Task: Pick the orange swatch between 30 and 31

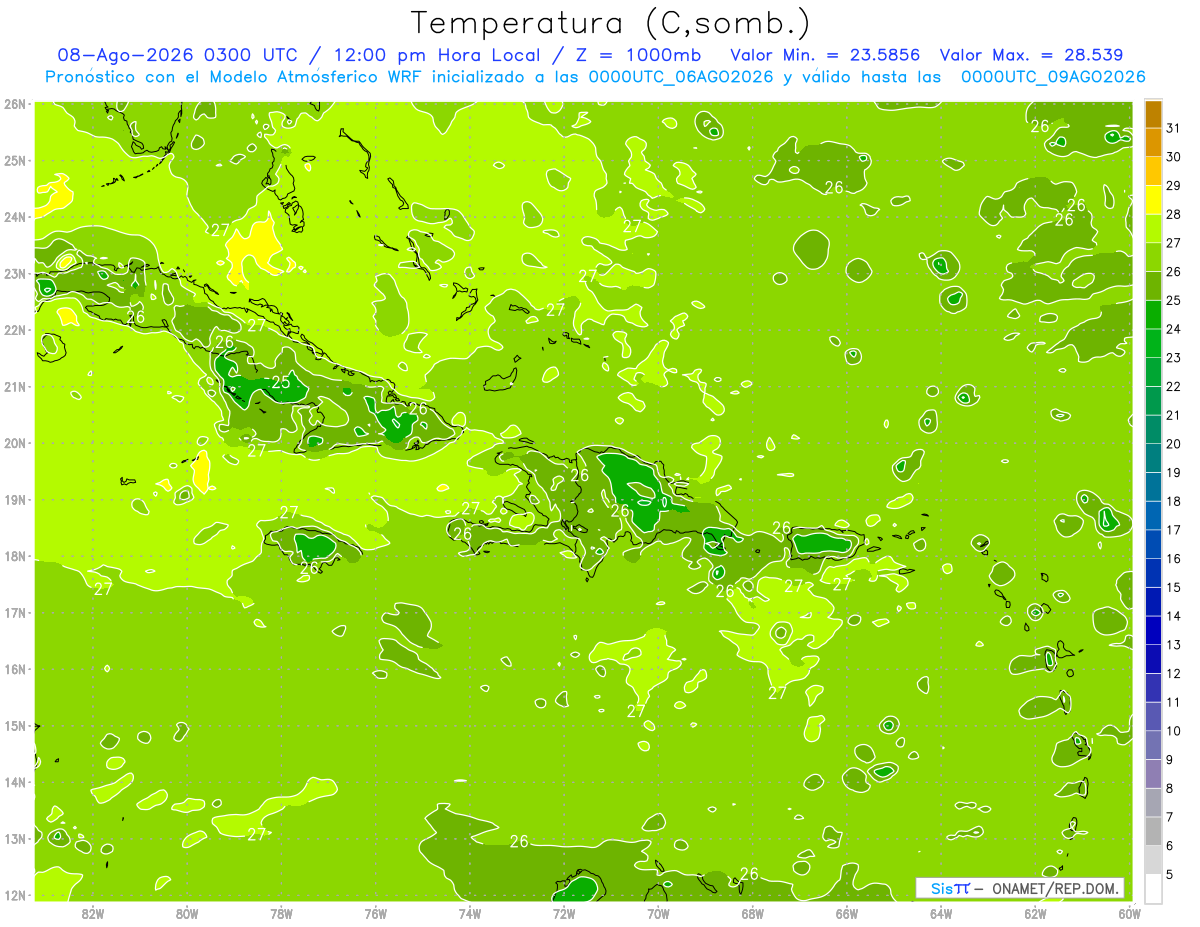Action: click(x=1153, y=143)
